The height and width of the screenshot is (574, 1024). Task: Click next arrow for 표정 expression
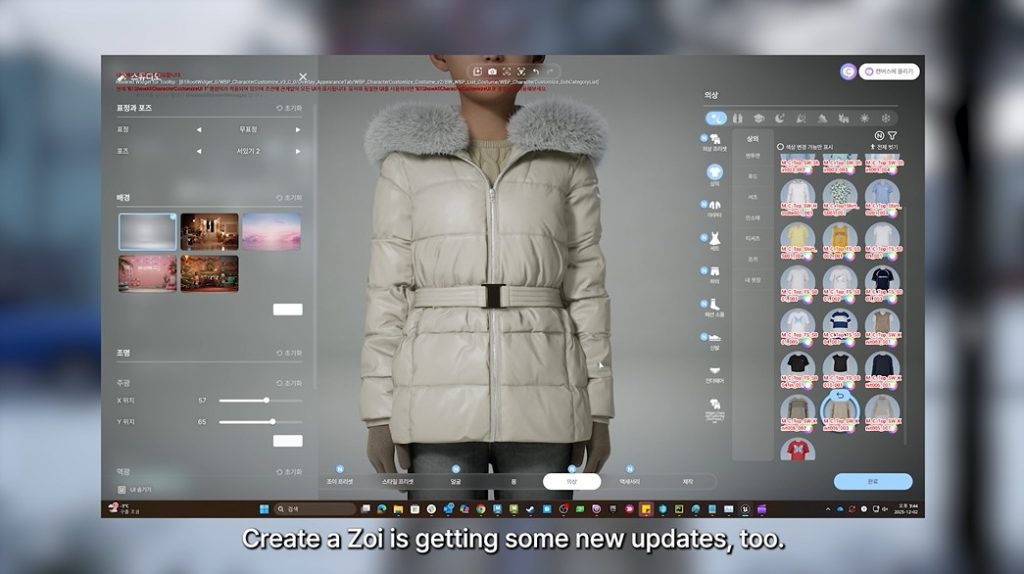coord(298,130)
